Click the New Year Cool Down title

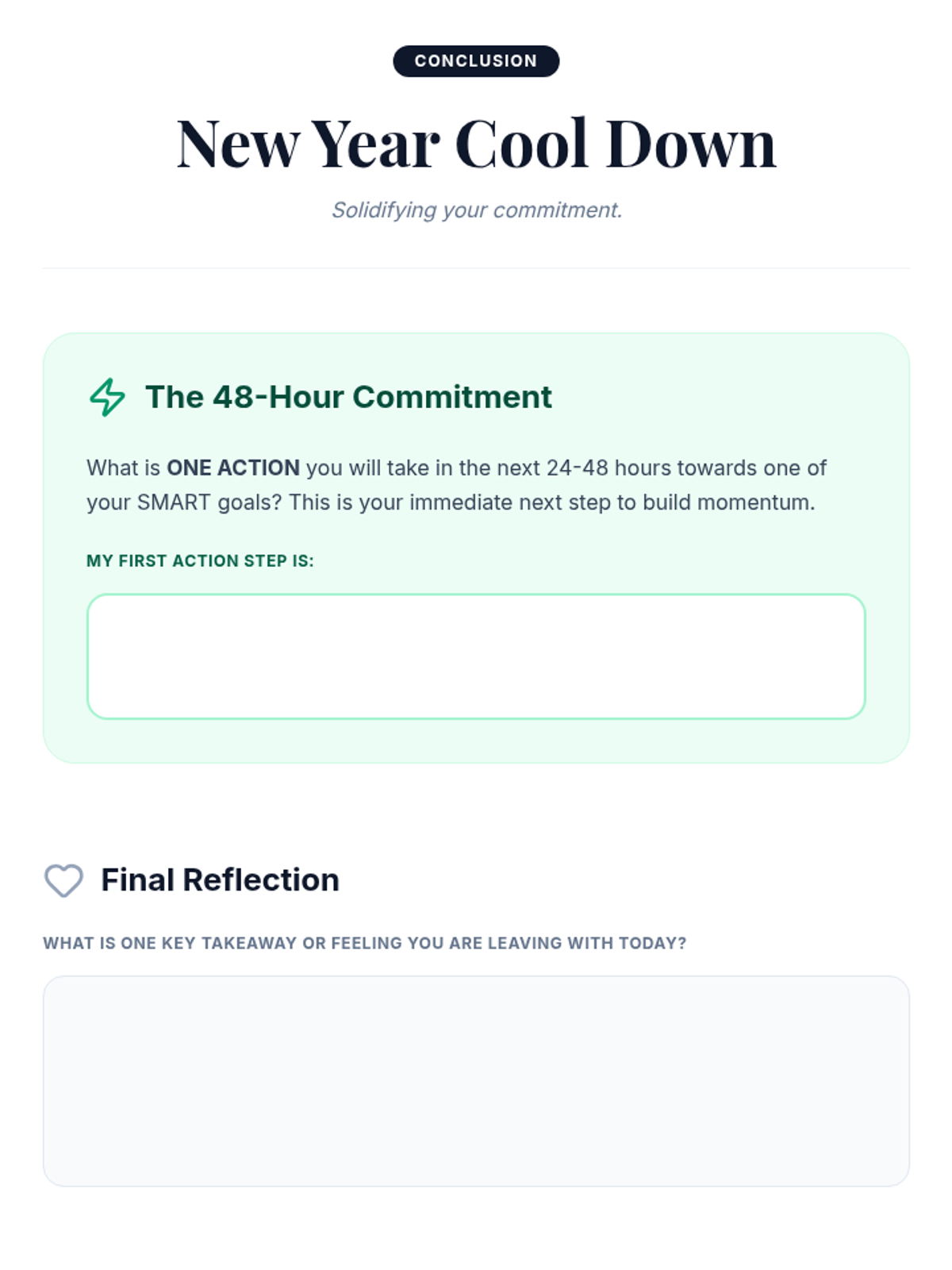476,144
